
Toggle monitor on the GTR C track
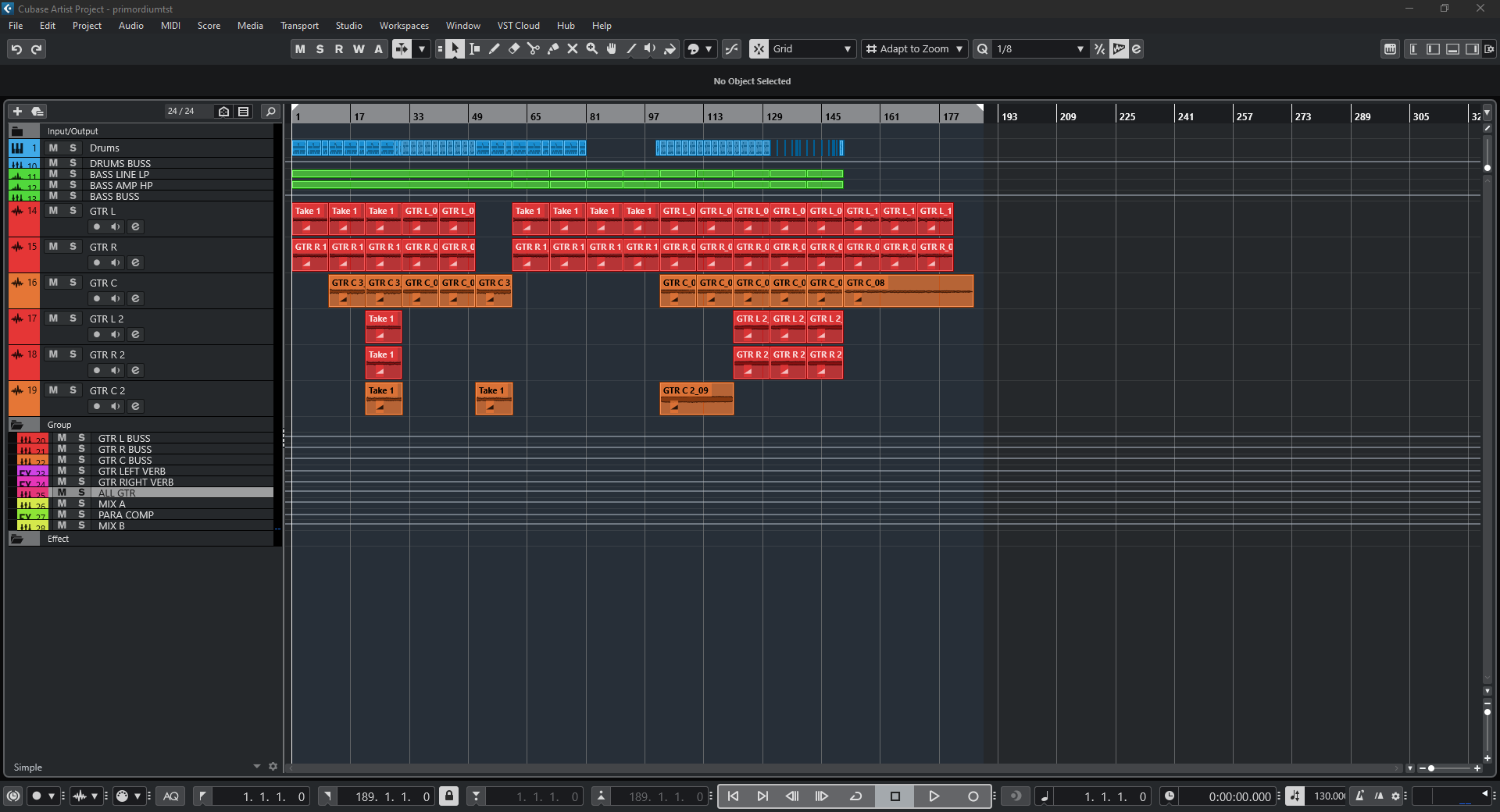tap(116, 298)
